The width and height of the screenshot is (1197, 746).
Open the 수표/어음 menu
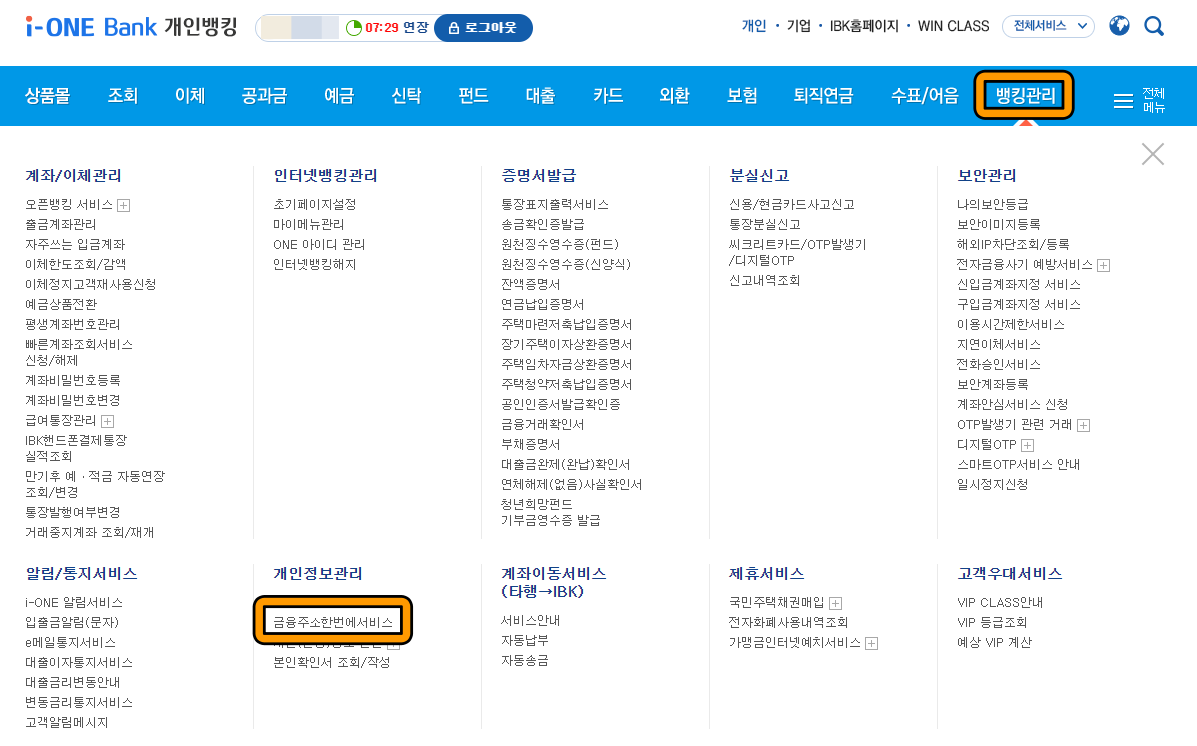[x=924, y=95]
